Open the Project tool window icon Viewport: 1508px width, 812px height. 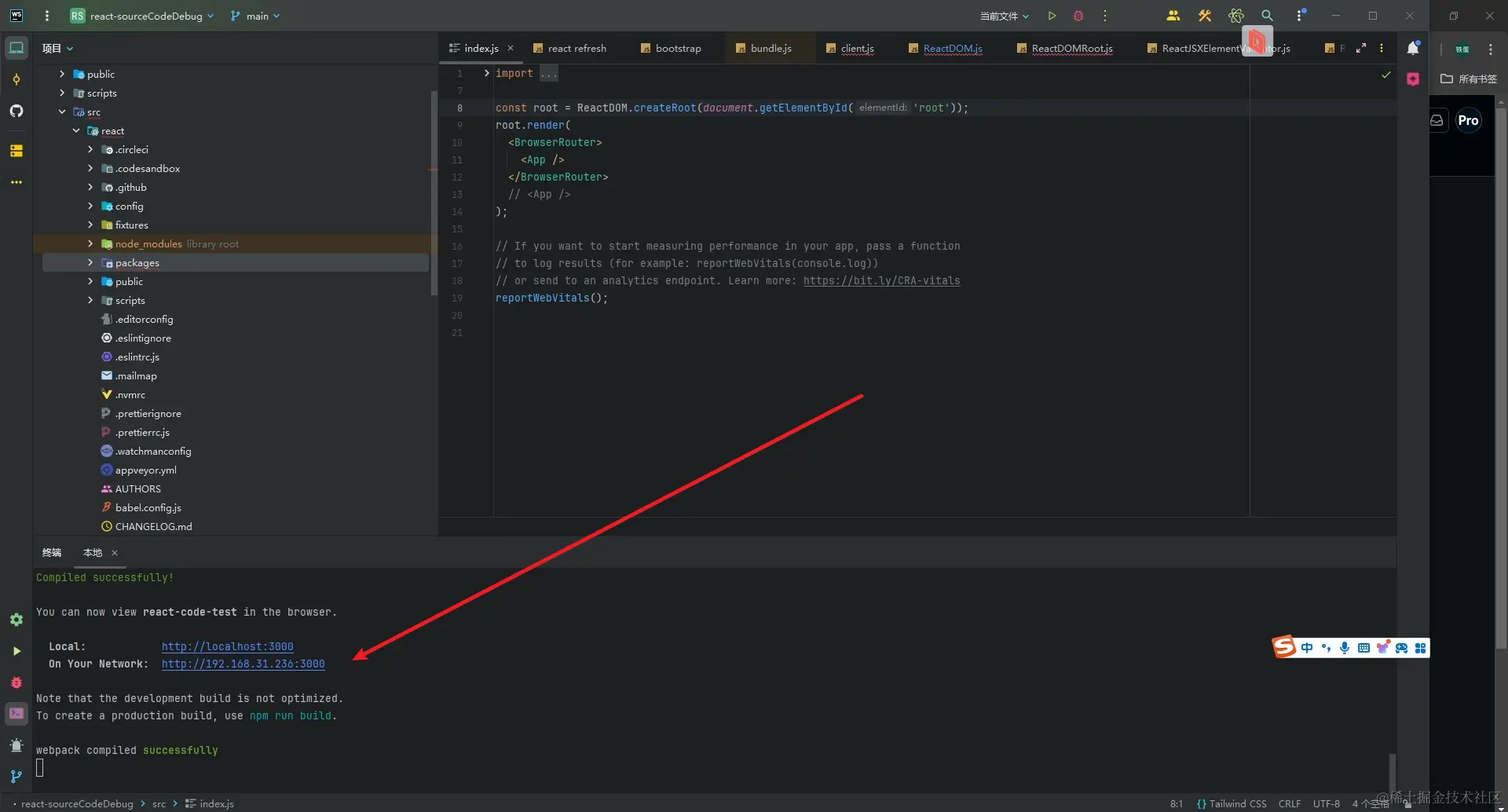point(16,48)
